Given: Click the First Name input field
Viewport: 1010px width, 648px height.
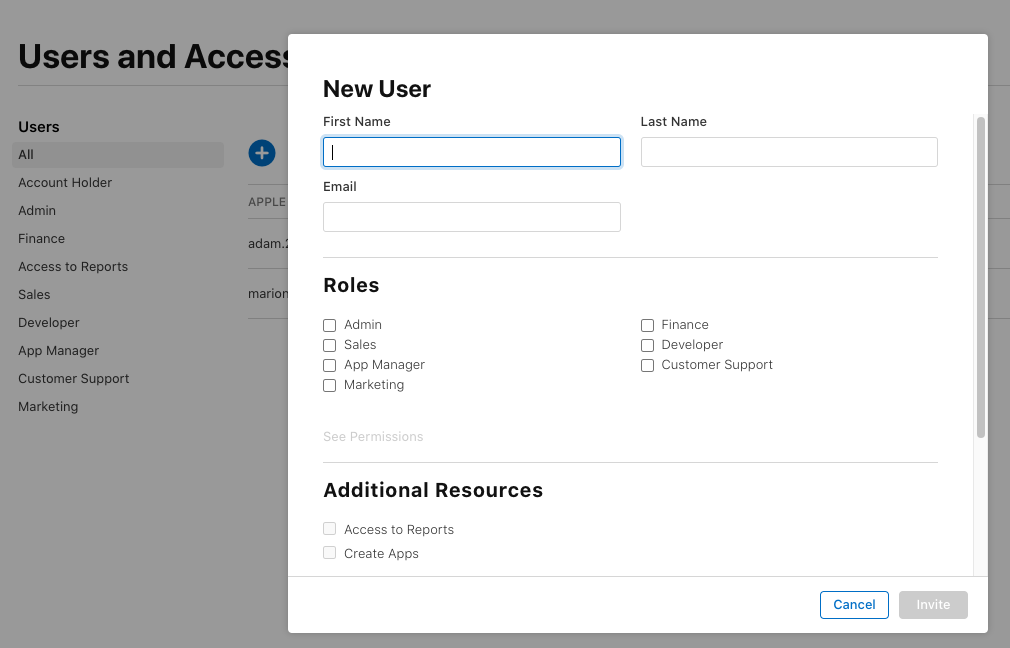Looking at the screenshot, I should tap(471, 152).
